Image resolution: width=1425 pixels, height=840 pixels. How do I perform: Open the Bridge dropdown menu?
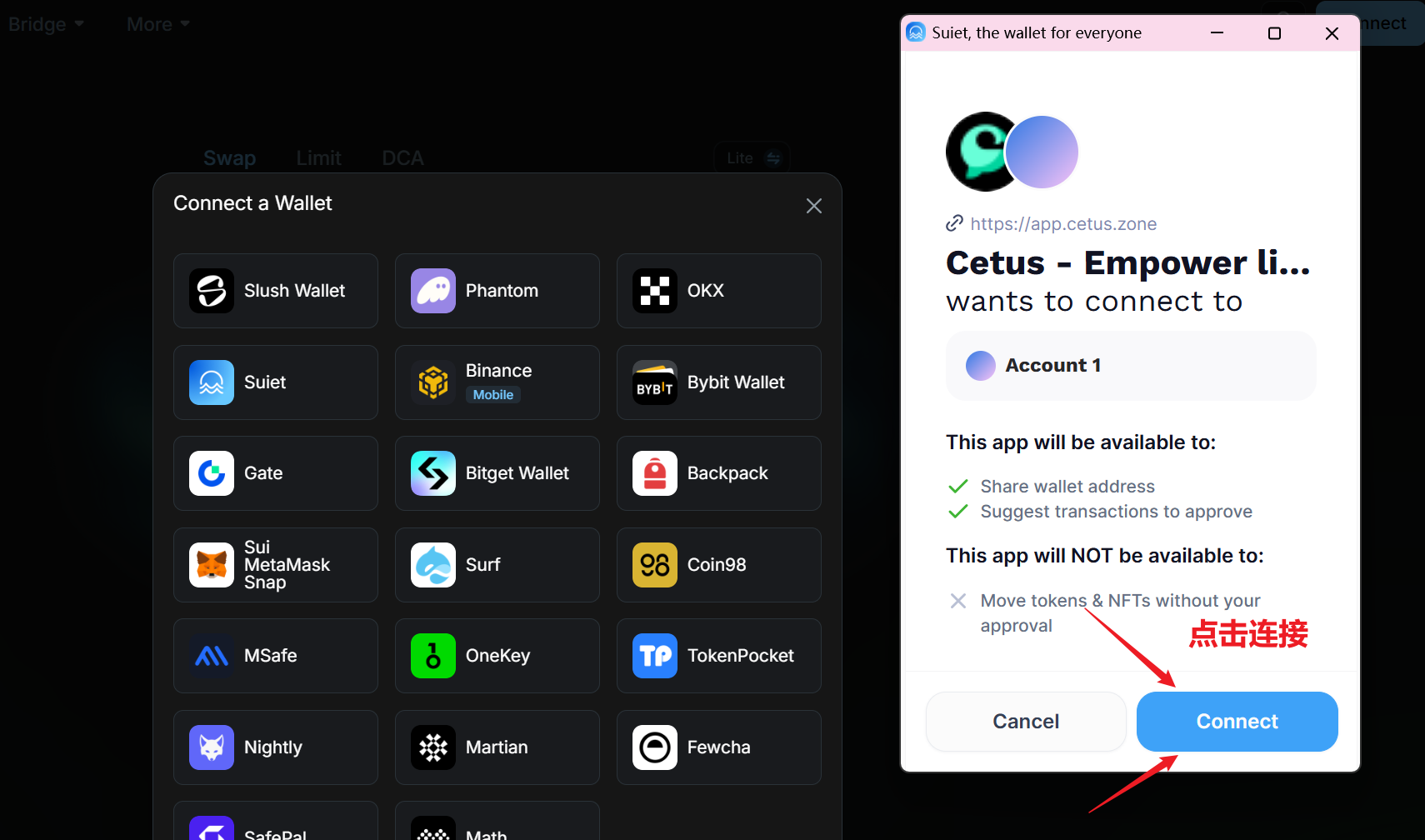46,24
